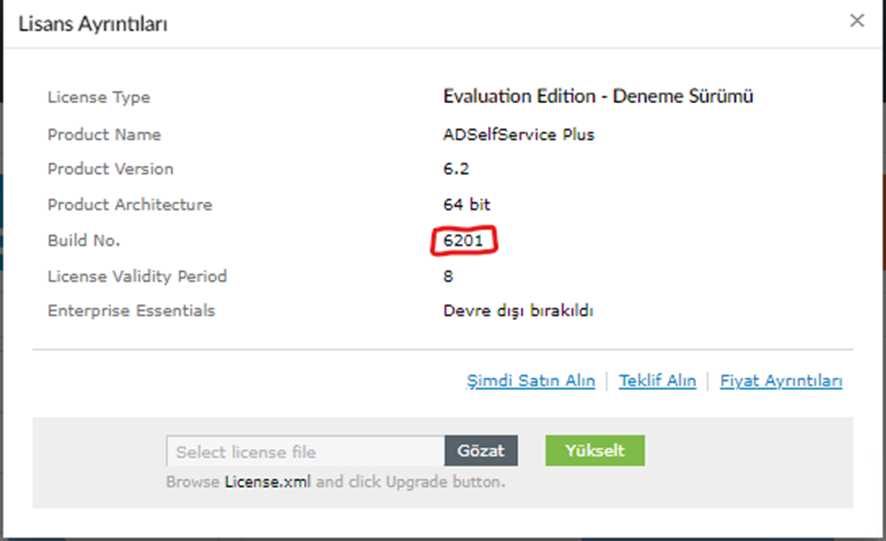Click the Lisans Ayrıntıları dialog title
Image resolution: width=886 pixels, height=541 pixels.
coord(93,24)
